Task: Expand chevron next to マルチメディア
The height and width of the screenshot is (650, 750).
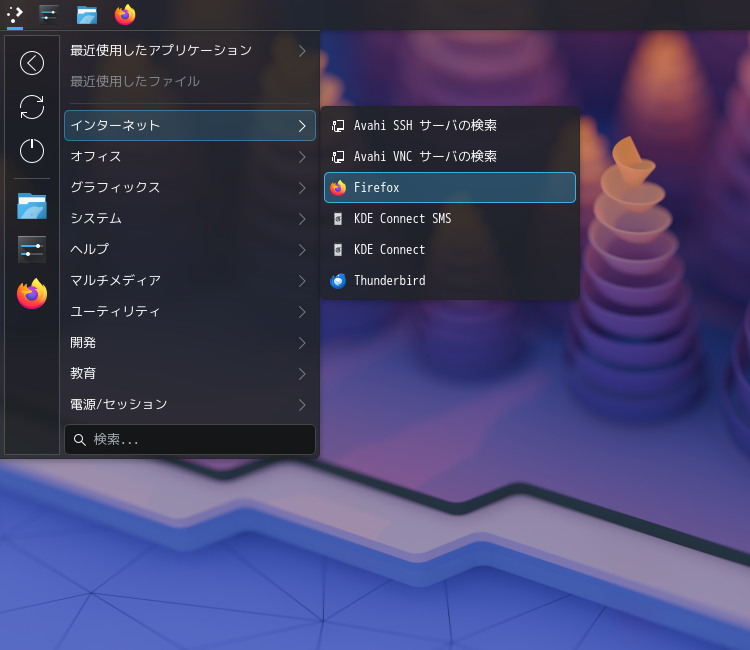Action: [x=302, y=281]
